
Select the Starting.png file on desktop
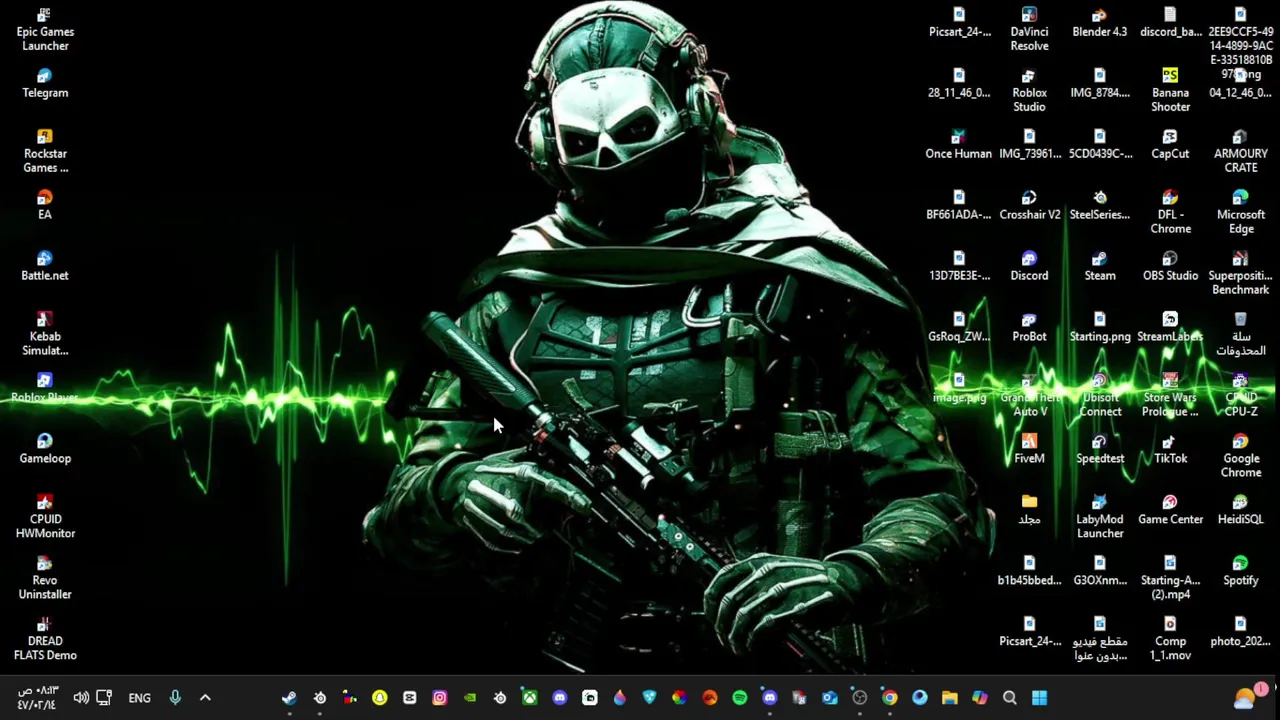point(1100,328)
